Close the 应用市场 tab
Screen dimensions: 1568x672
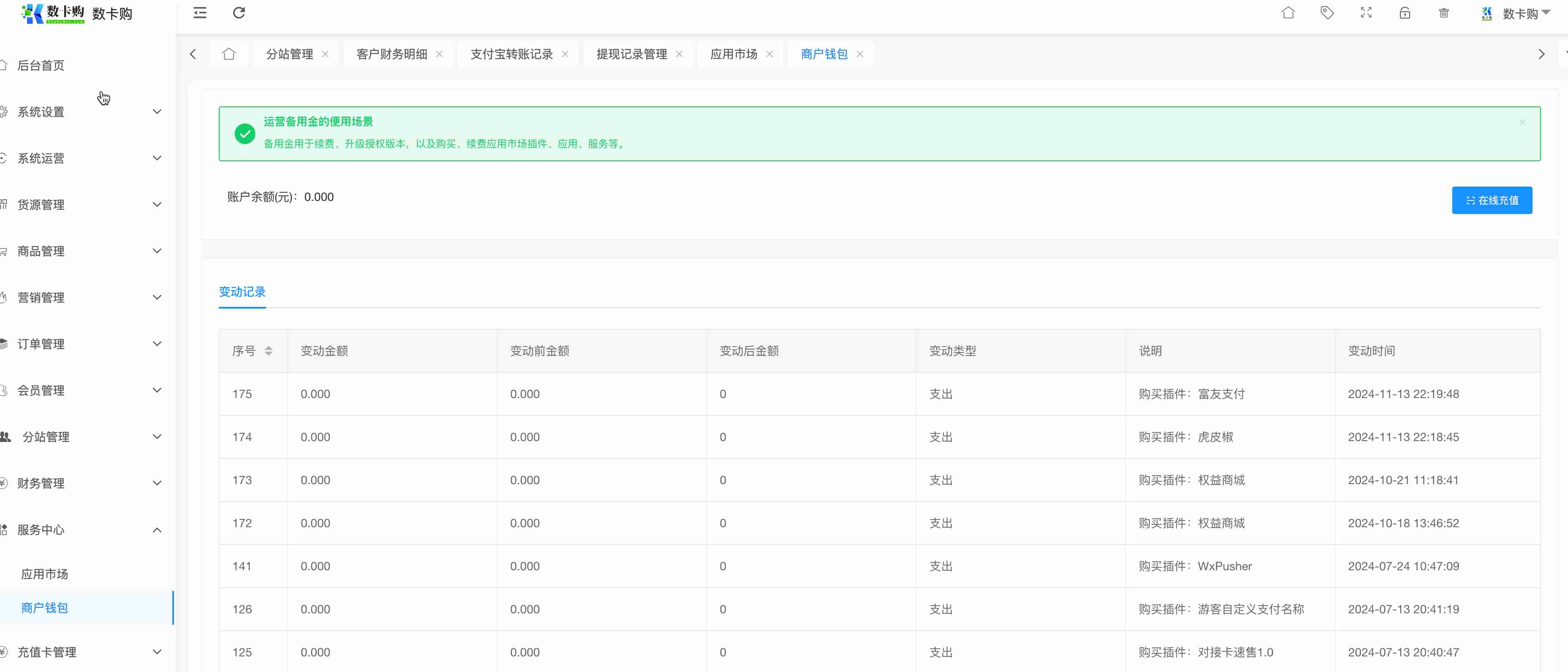pos(769,54)
